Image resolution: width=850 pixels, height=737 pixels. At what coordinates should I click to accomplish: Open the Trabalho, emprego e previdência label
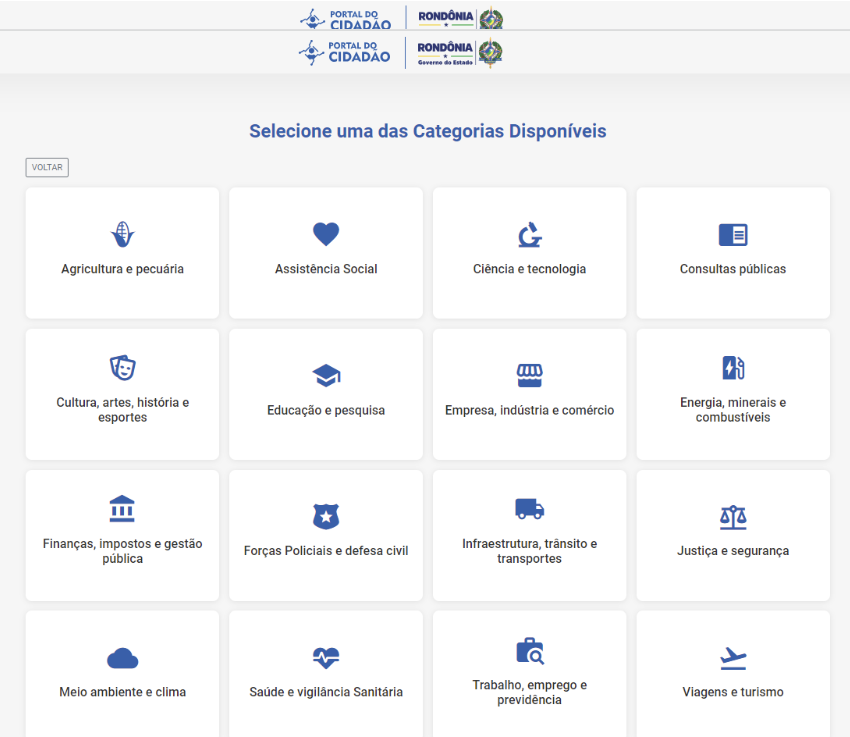tap(530, 692)
